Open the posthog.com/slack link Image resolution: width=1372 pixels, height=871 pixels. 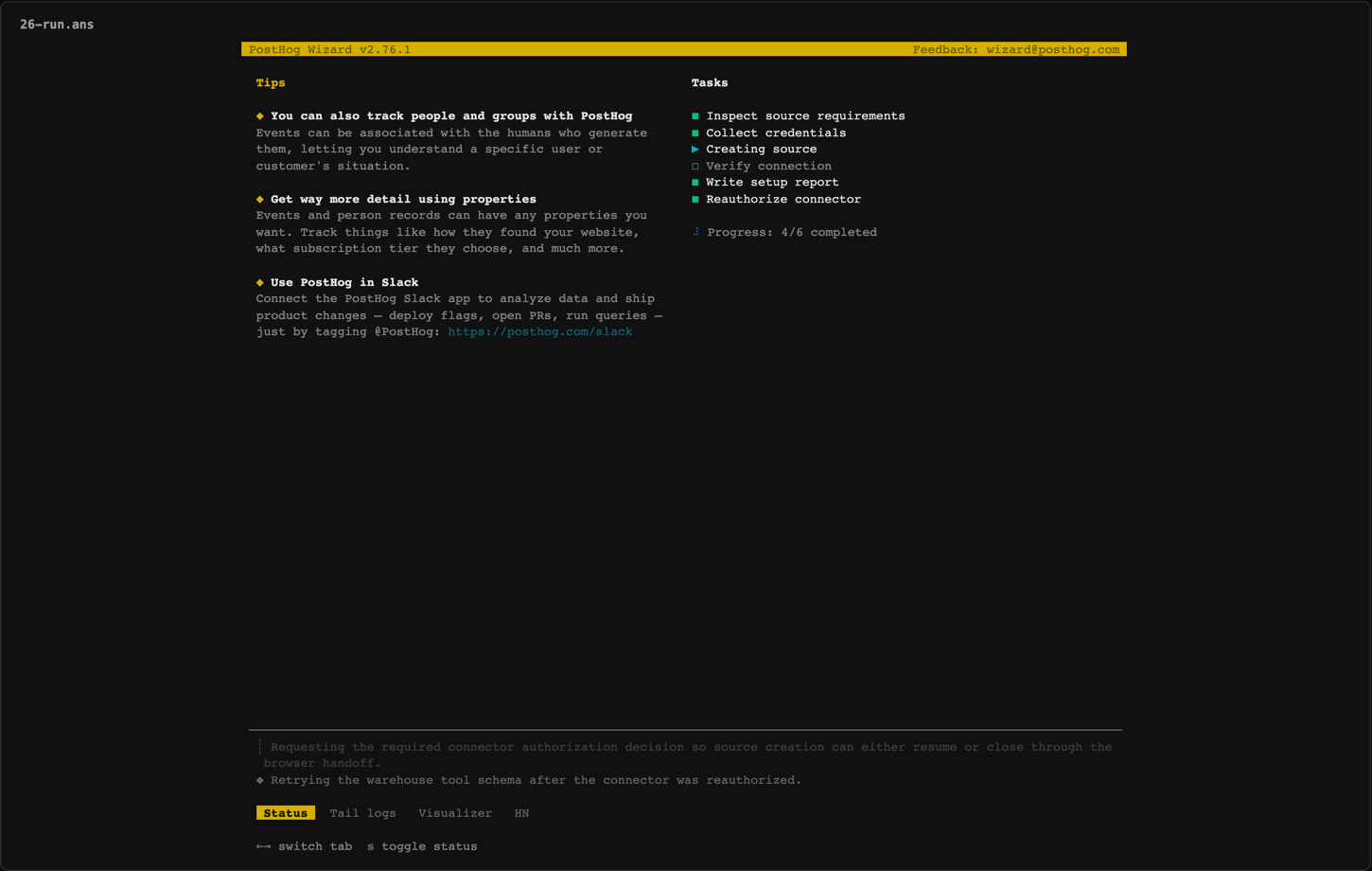(x=540, y=332)
